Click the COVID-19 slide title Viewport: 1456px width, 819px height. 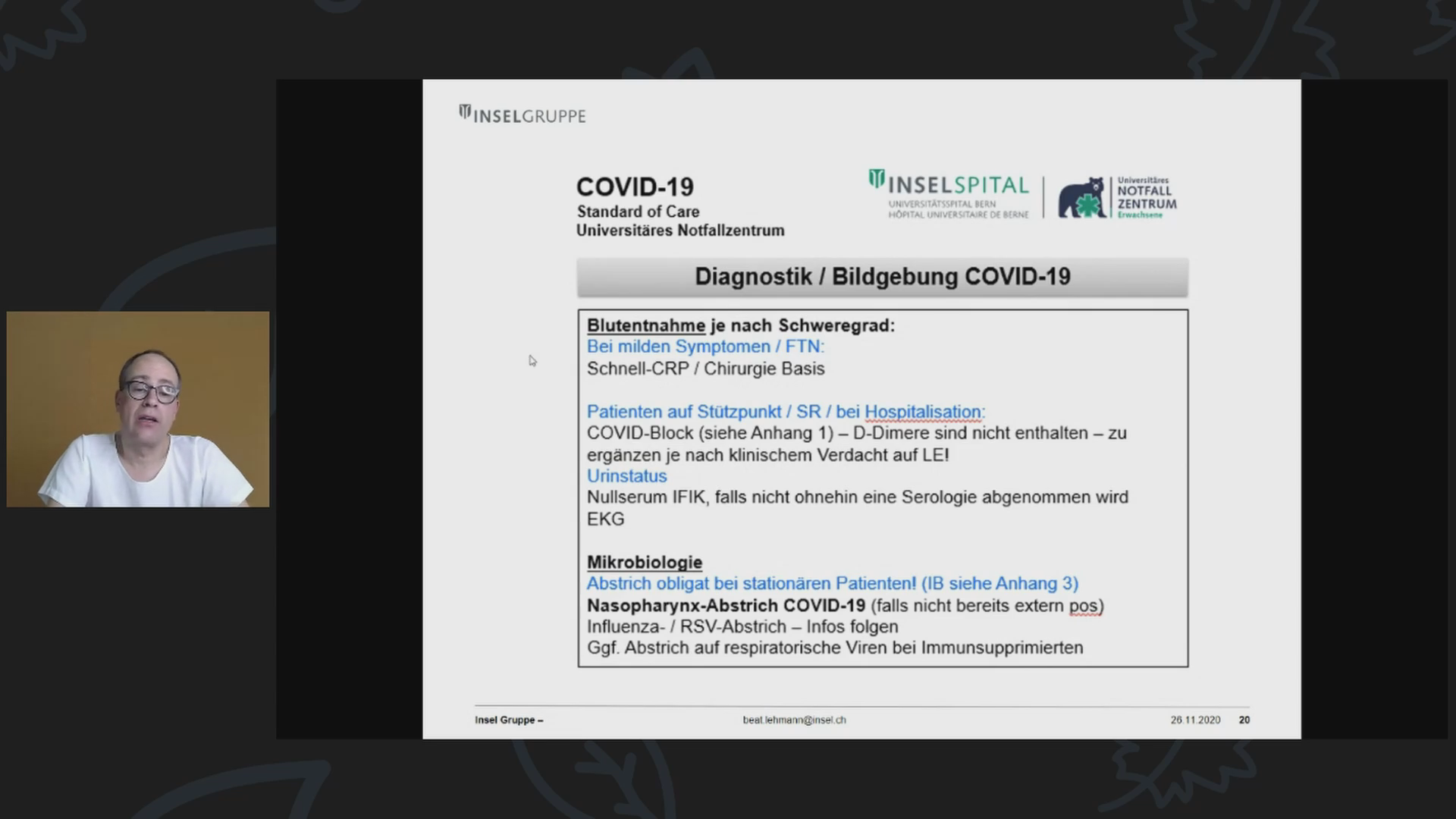[x=635, y=187]
